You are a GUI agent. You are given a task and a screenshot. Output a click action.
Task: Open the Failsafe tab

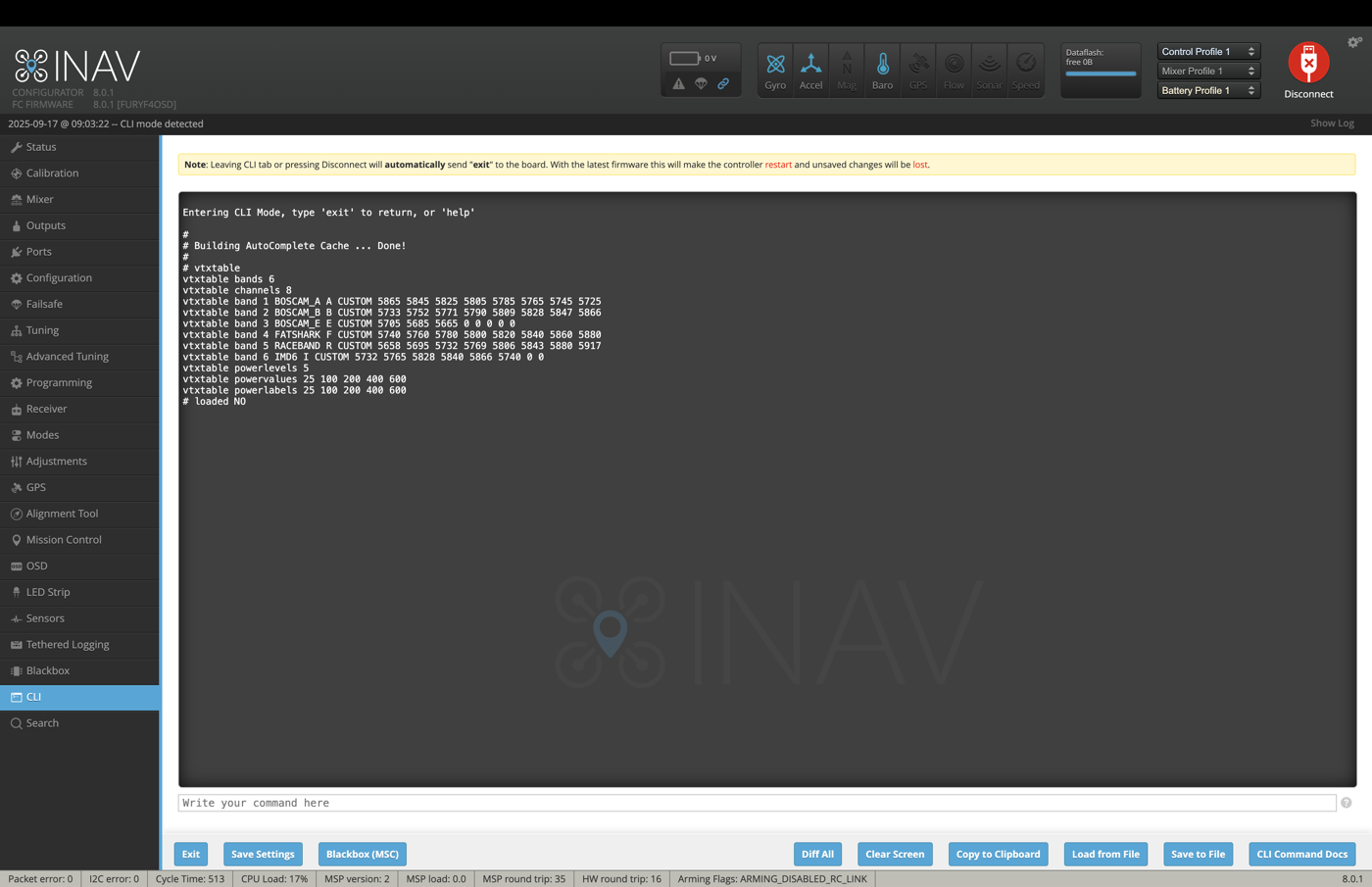(79, 304)
